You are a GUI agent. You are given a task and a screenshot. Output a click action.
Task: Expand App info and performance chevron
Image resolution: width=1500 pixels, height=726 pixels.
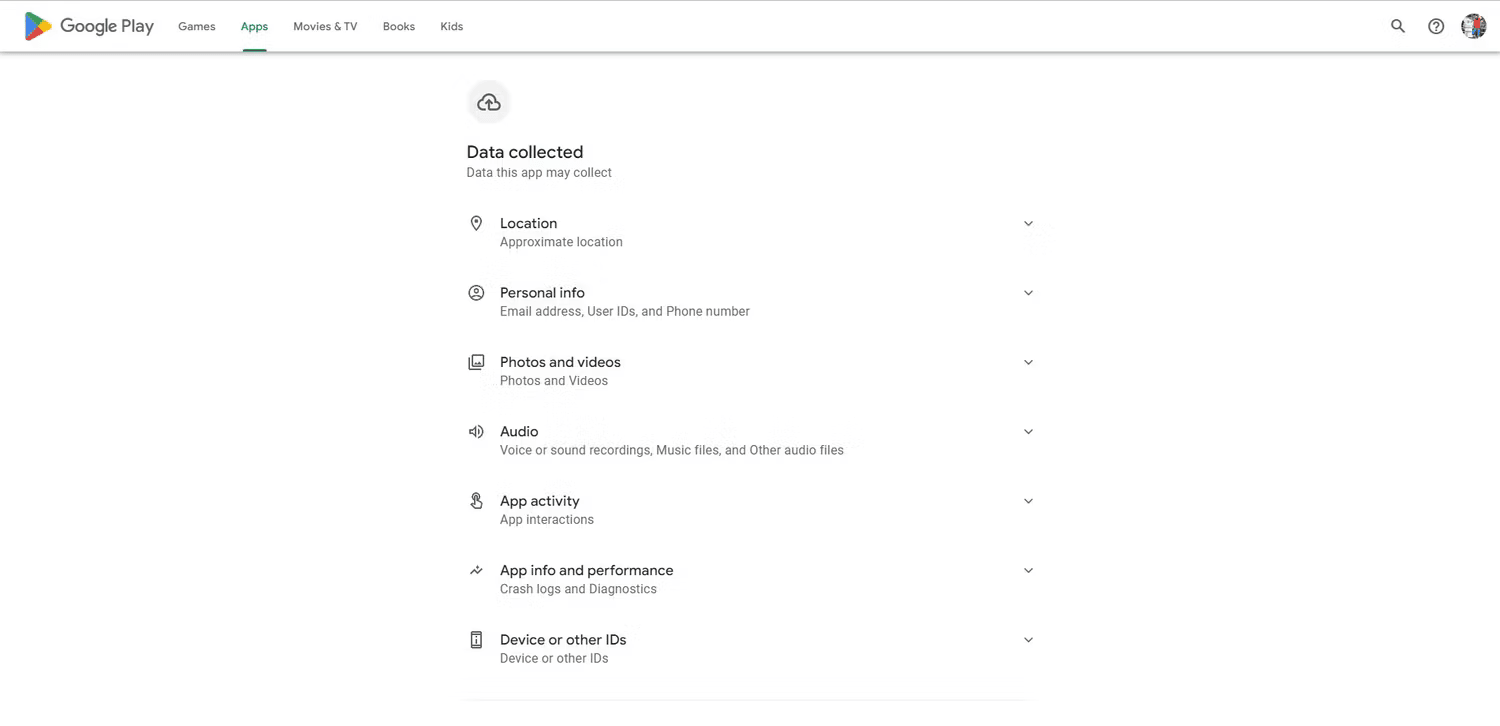[x=1028, y=570]
